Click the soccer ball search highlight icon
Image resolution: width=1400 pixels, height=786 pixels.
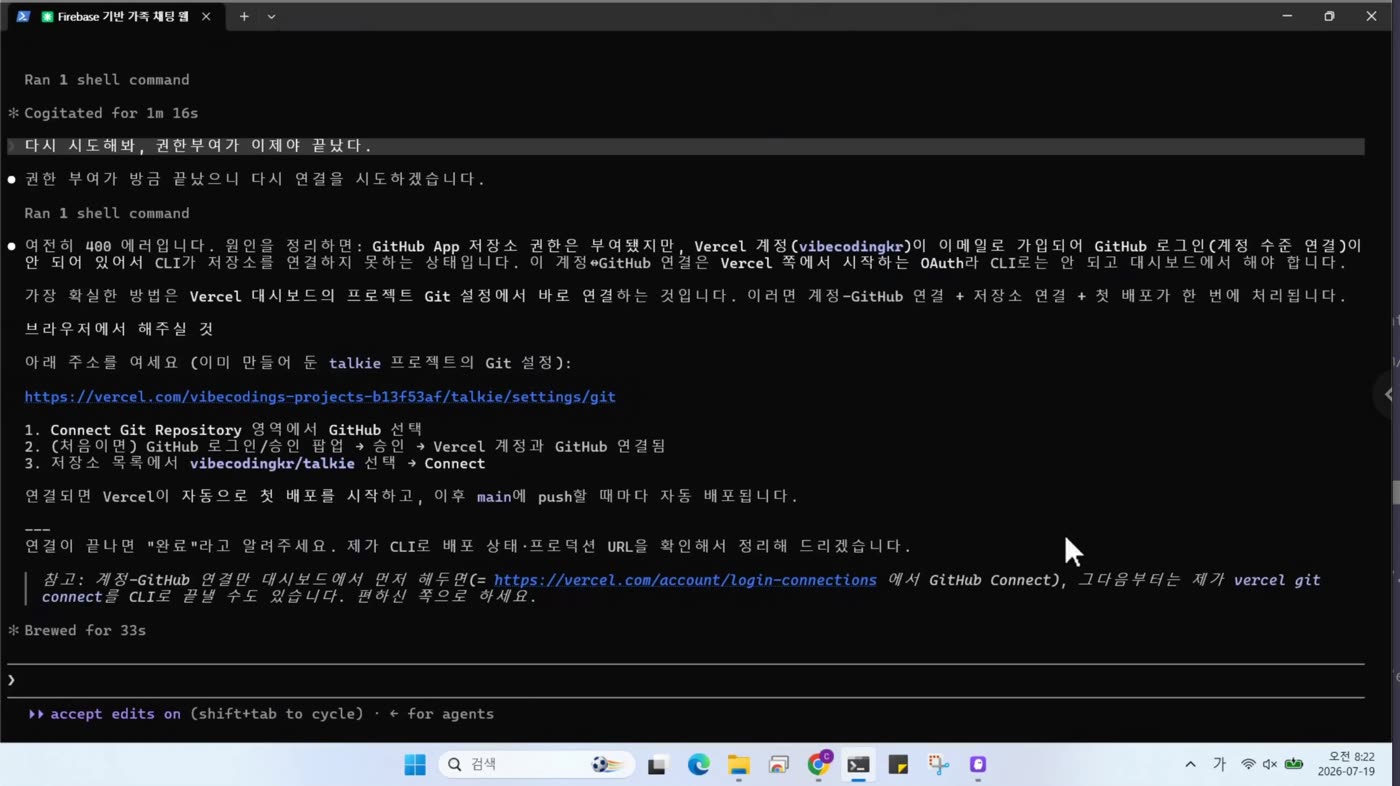coord(607,765)
